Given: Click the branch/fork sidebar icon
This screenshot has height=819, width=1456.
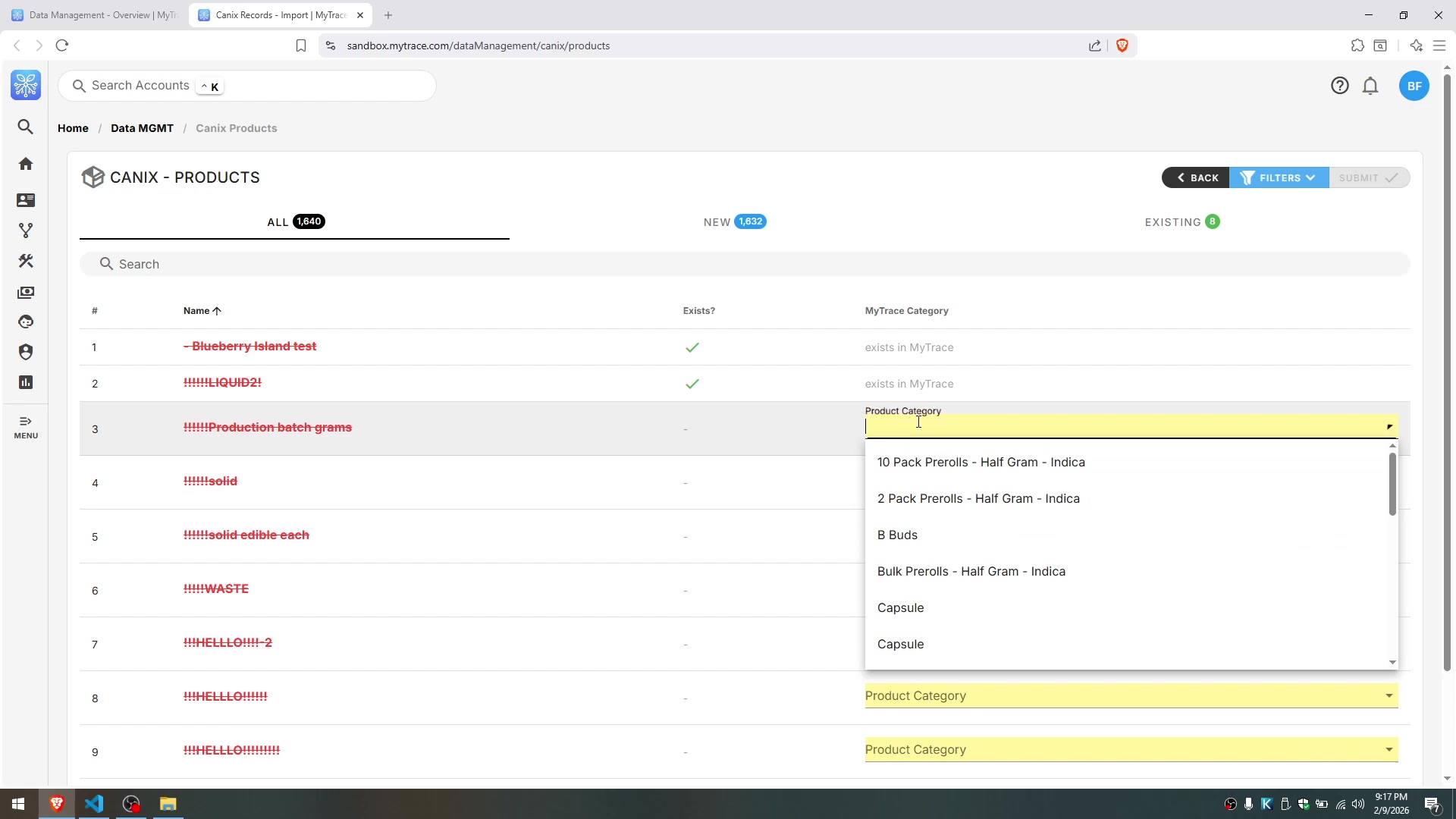Looking at the screenshot, I should (x=26, y=231).
